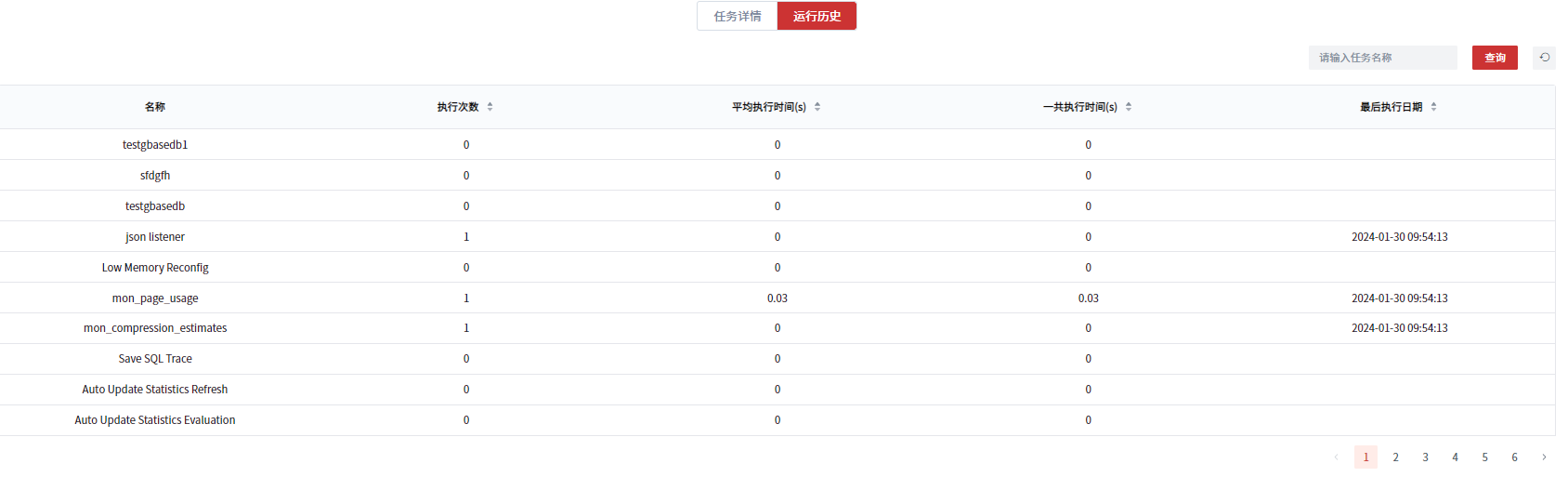
Task: Focus the task name search field
Action: click(x=1382, y=58)
